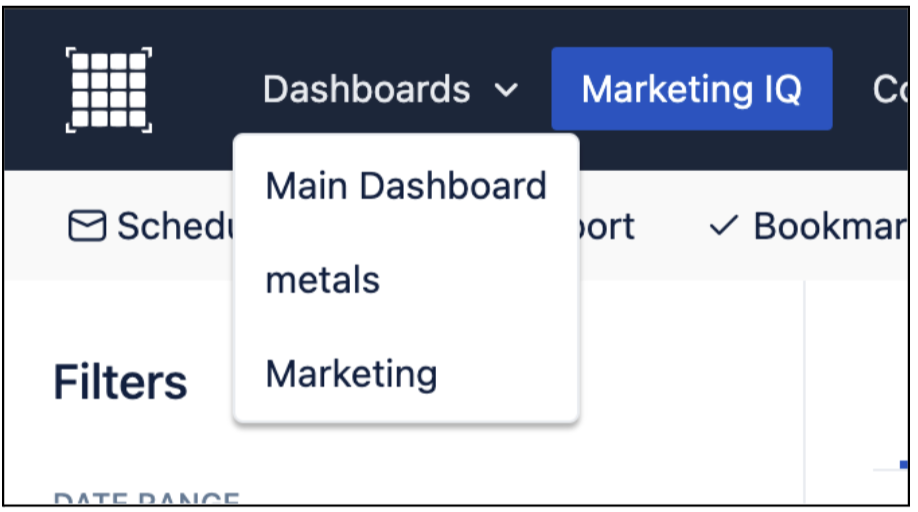Open the Marketing dashboard from the list
This screenshot has width=918, height=512.
click(x=351, y=374)
